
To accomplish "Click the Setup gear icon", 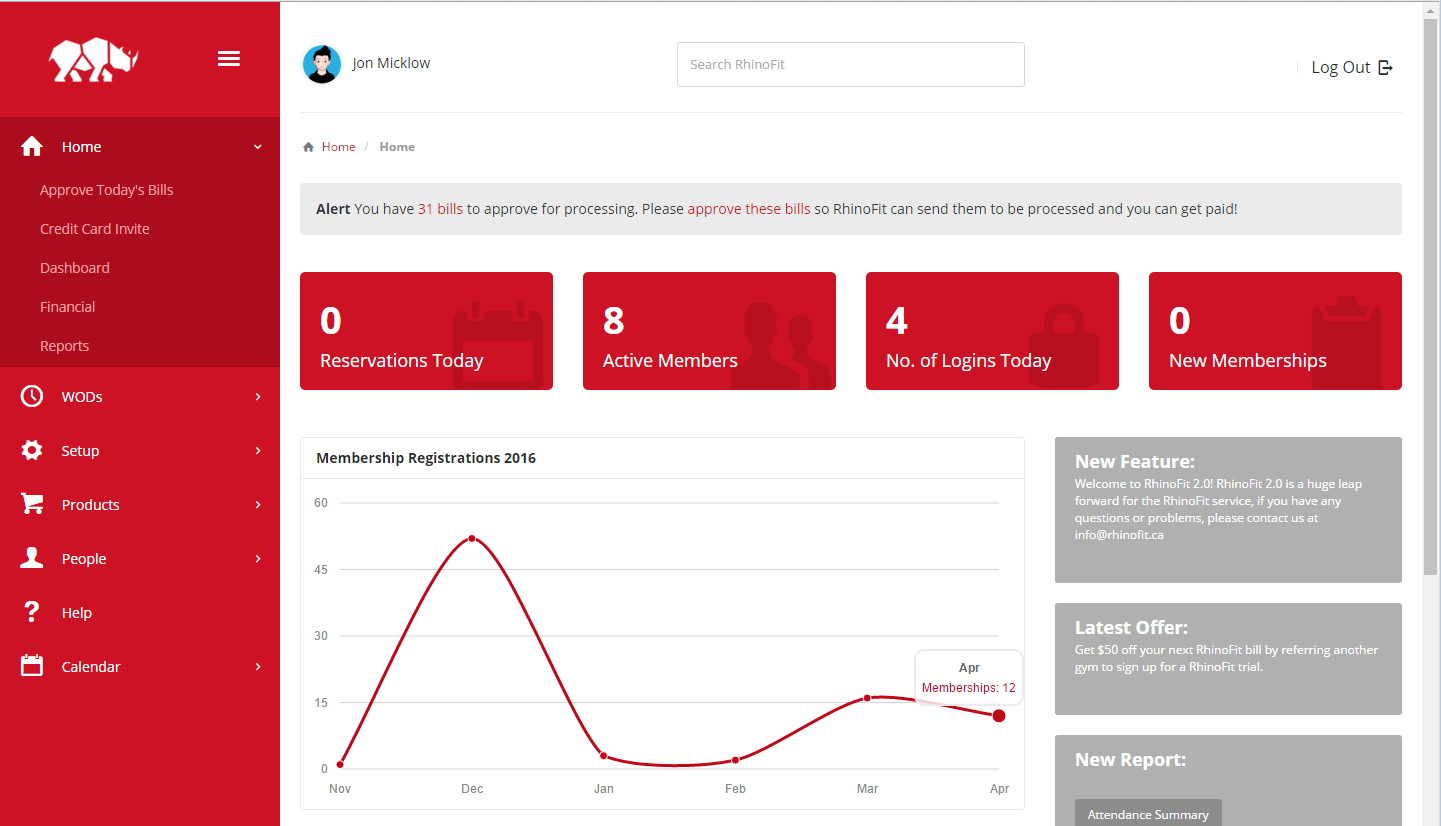I will pos(32,450).
